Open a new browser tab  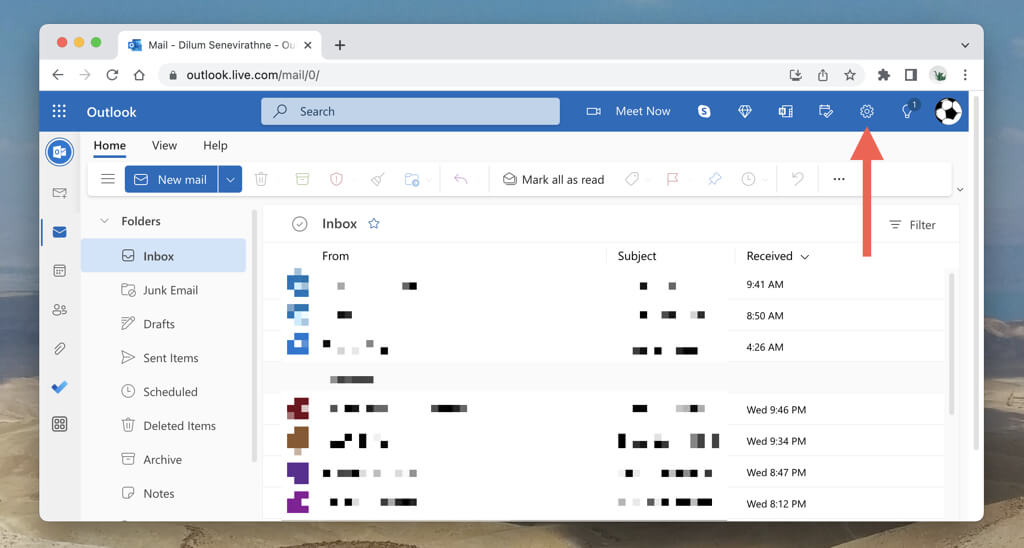click(340, 45)
